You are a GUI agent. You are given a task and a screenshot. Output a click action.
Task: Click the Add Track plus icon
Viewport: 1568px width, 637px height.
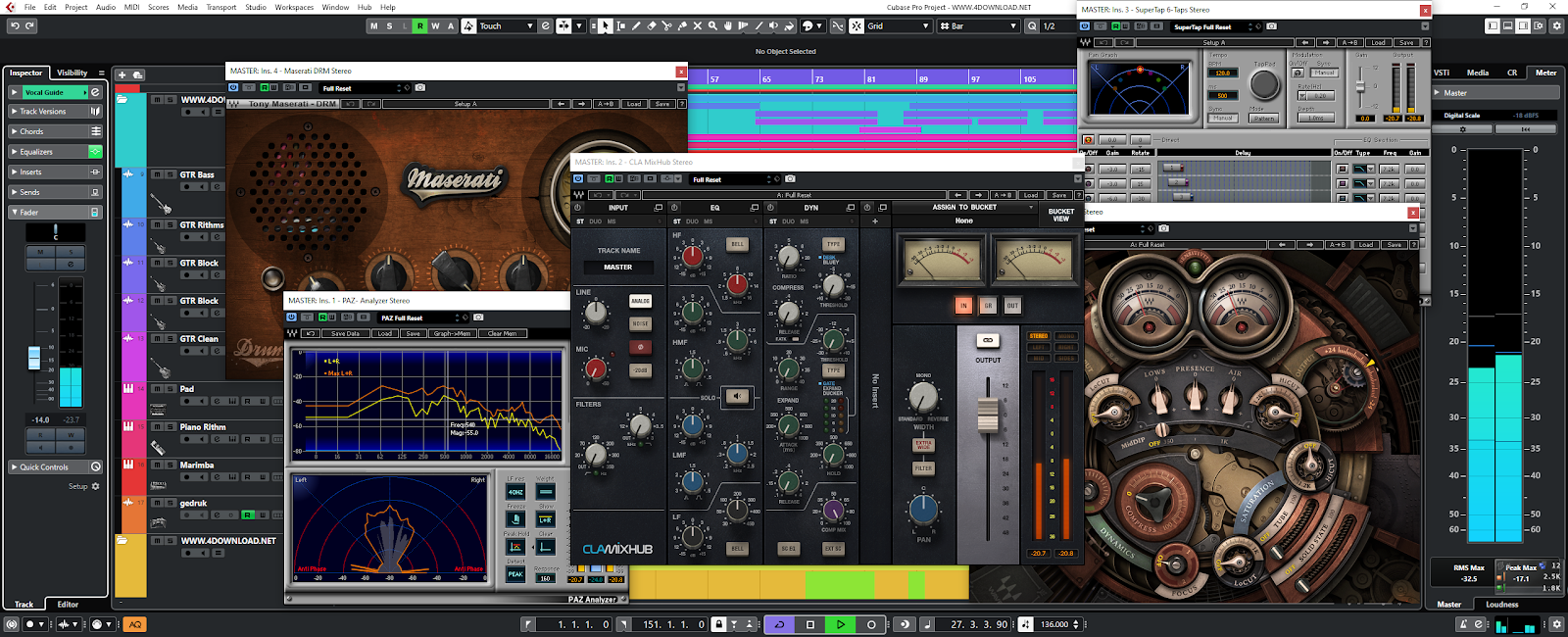(122, 74)
